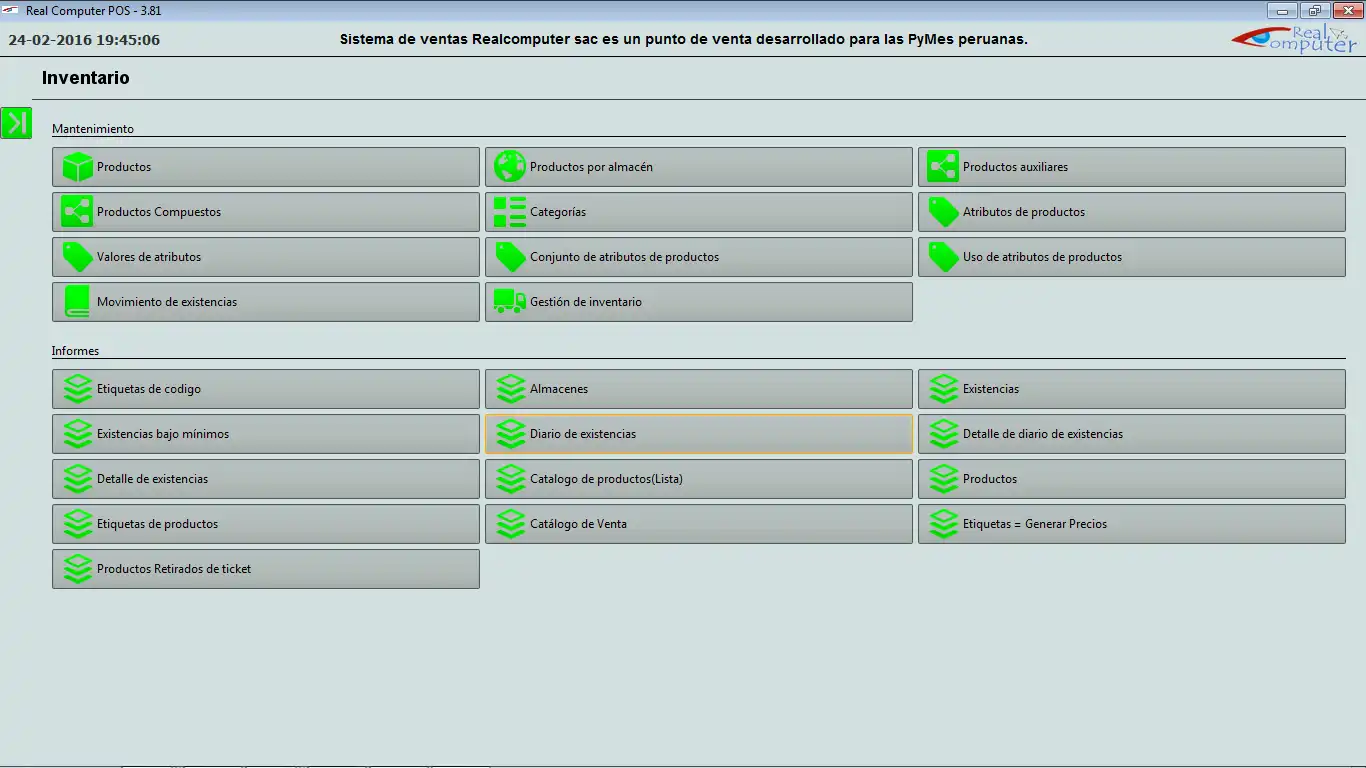Click the Uso de atributos de productos tag icon

click(x=943, y=257)
